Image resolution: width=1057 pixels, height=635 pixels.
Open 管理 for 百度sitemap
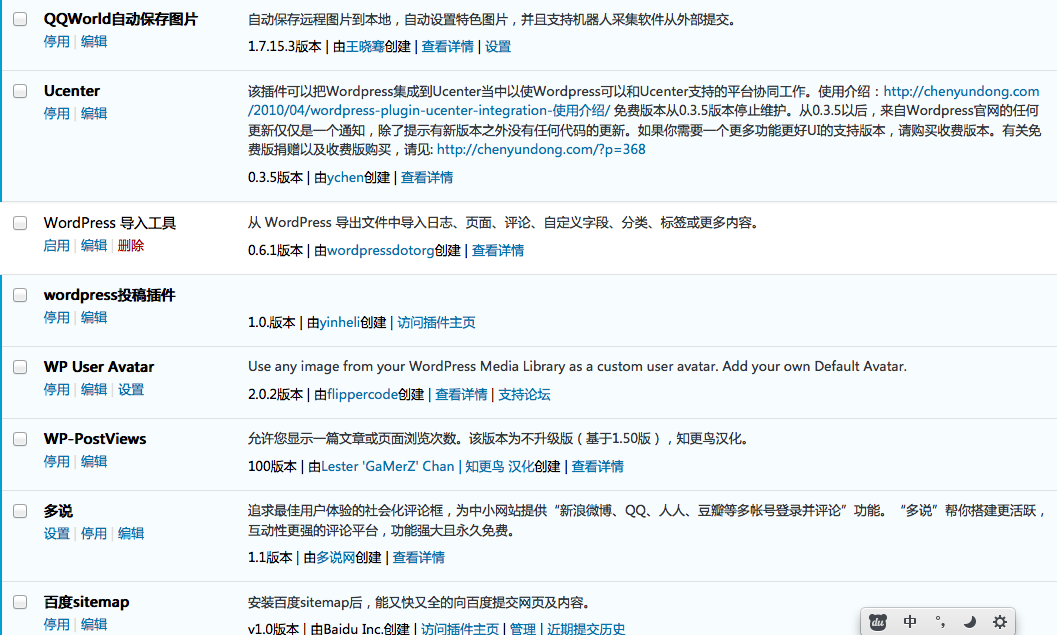[x=522, y=629]
